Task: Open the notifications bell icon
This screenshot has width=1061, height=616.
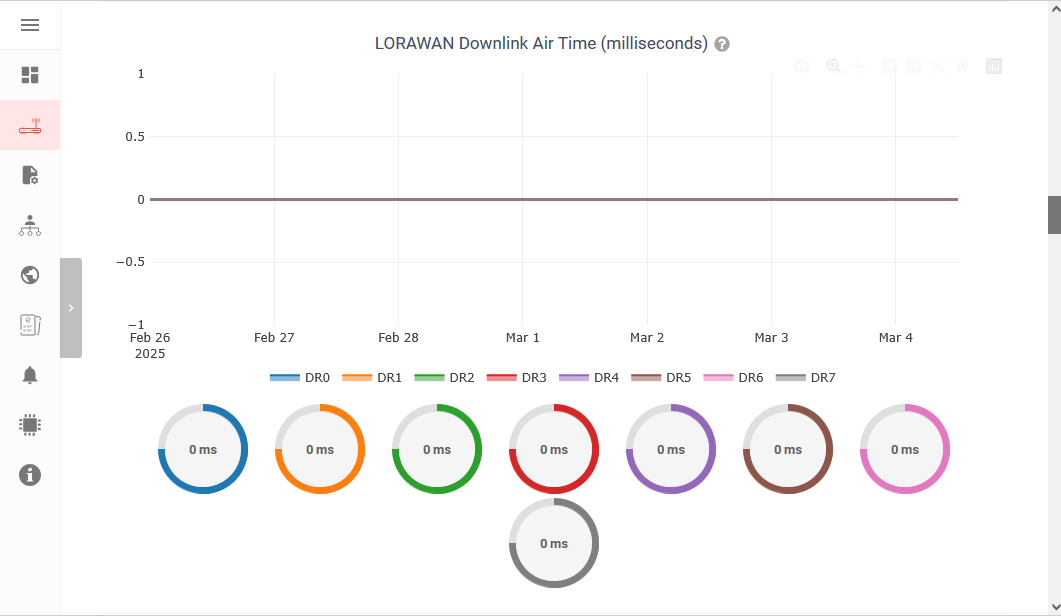Action: coord(30,375)
